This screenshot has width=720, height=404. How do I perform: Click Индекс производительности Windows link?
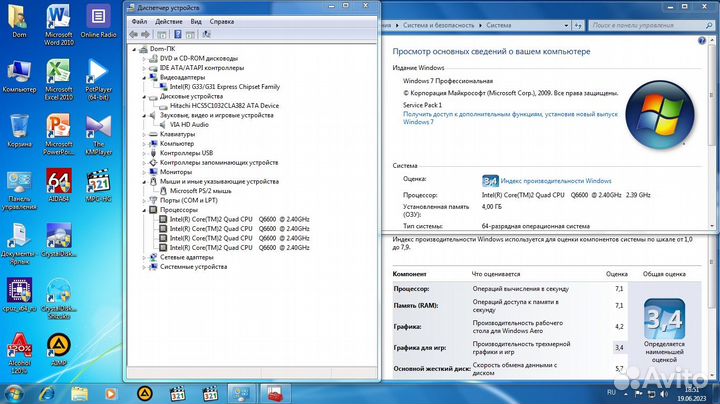click(556, 181)
